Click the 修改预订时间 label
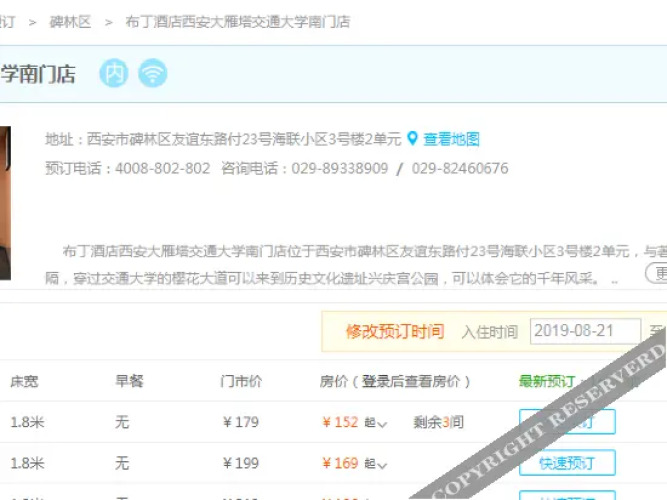This screenshot has height=500, width=667. [394, 331]
